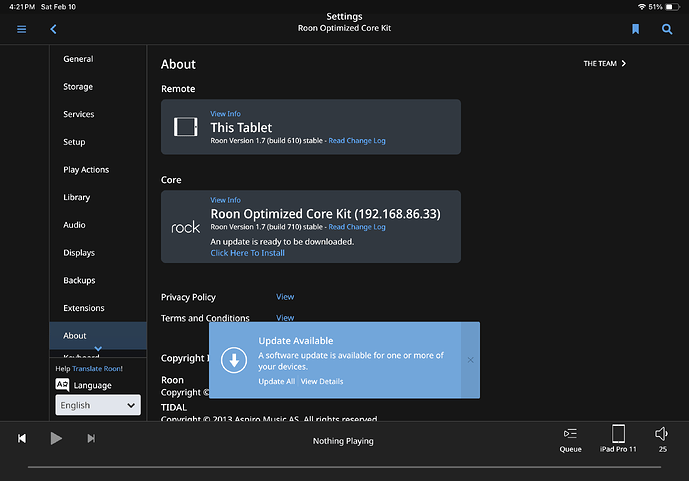Click the time 4:21 PM in status bar
This screenshot has height=481, width=689.
(x=22, y=7)
